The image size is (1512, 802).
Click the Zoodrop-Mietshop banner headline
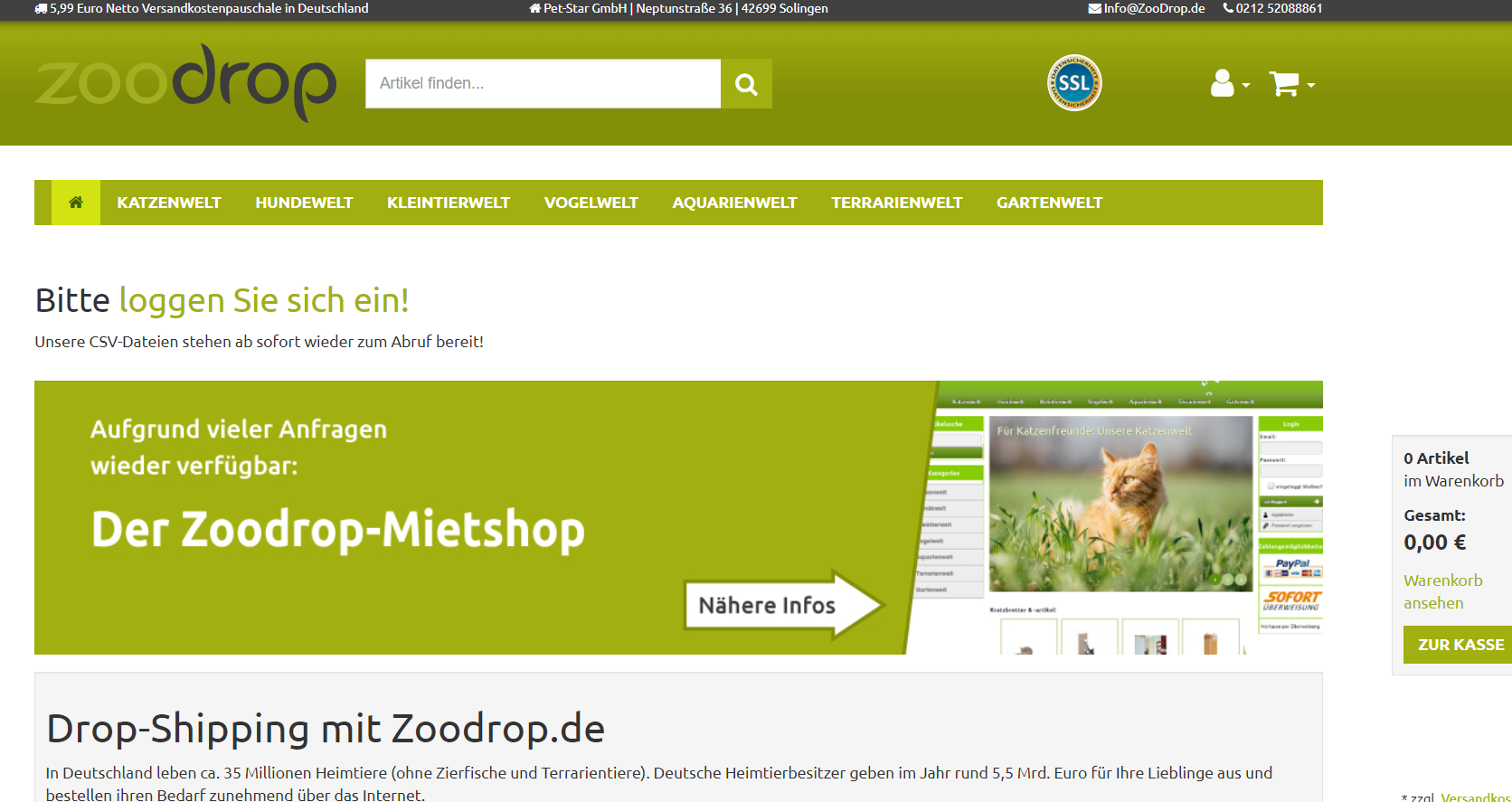(338, 530)
